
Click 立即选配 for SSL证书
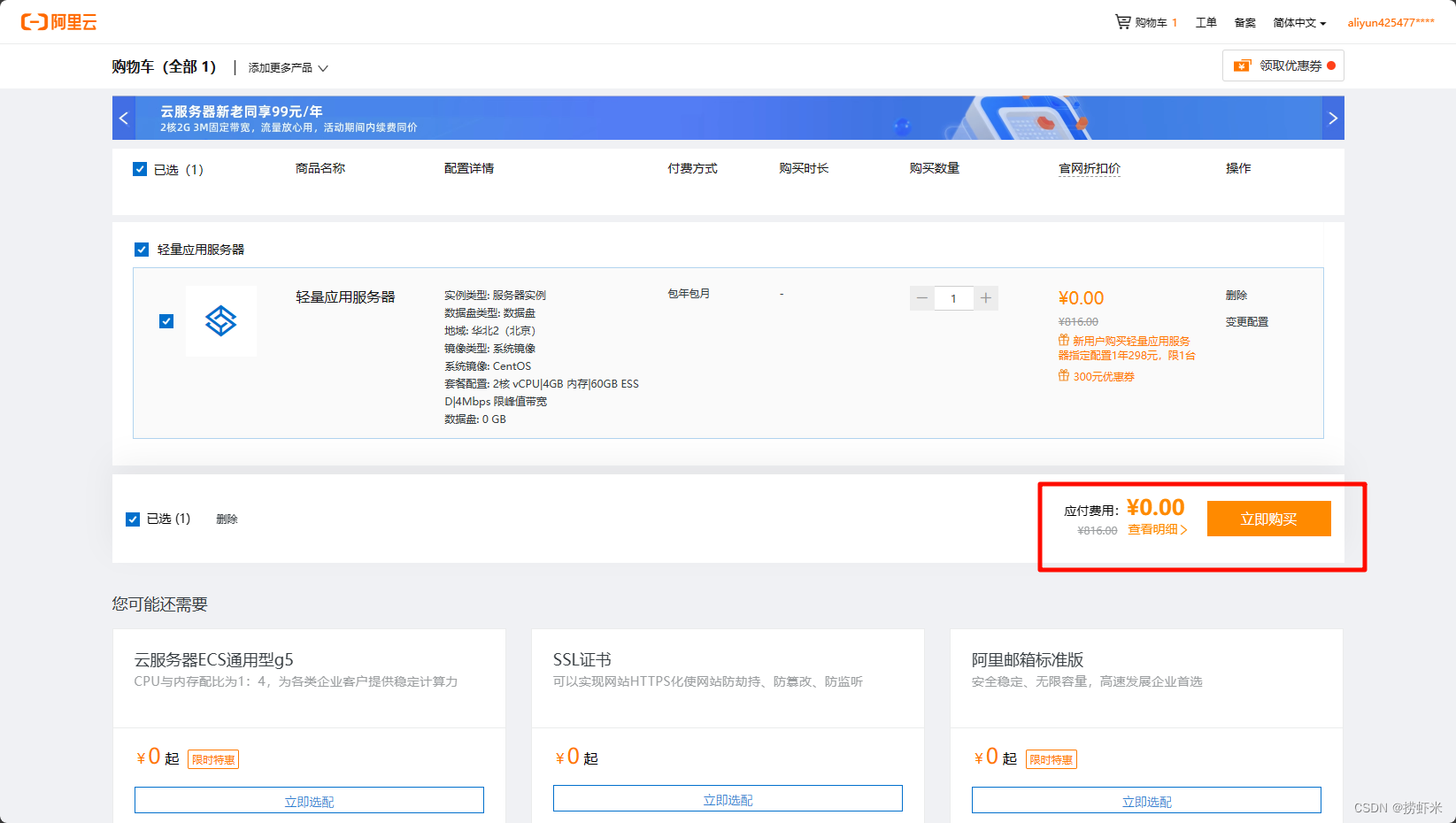click(728, 799)
